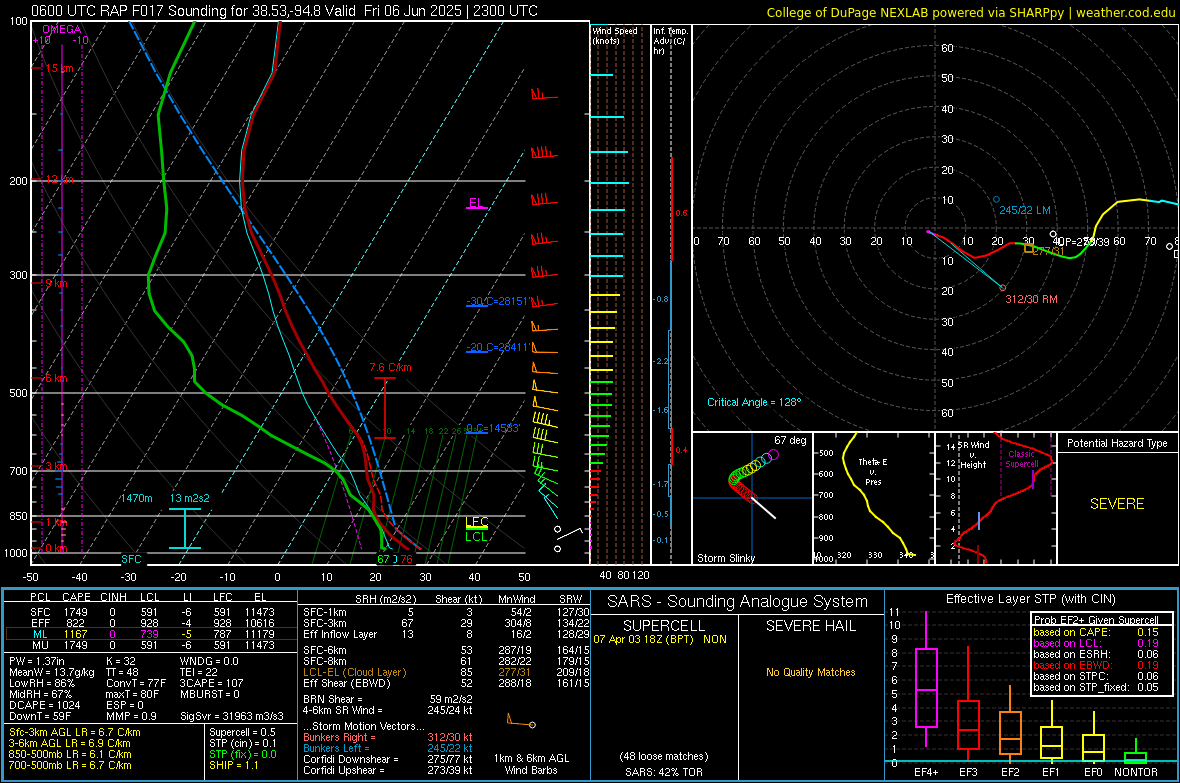
Task: Click the Storm Slinky panel label
Action: pos(725,558)
